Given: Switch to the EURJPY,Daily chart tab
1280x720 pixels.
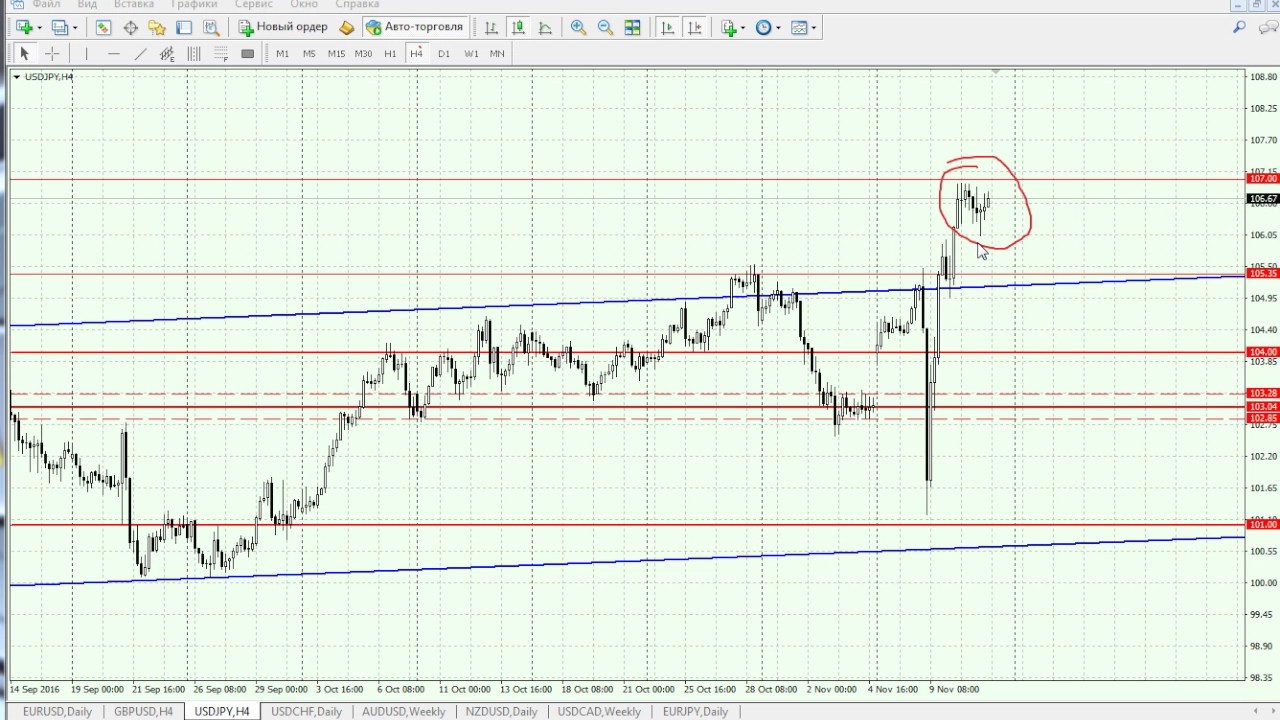Looking at the screenshot, I should [694, 711].
